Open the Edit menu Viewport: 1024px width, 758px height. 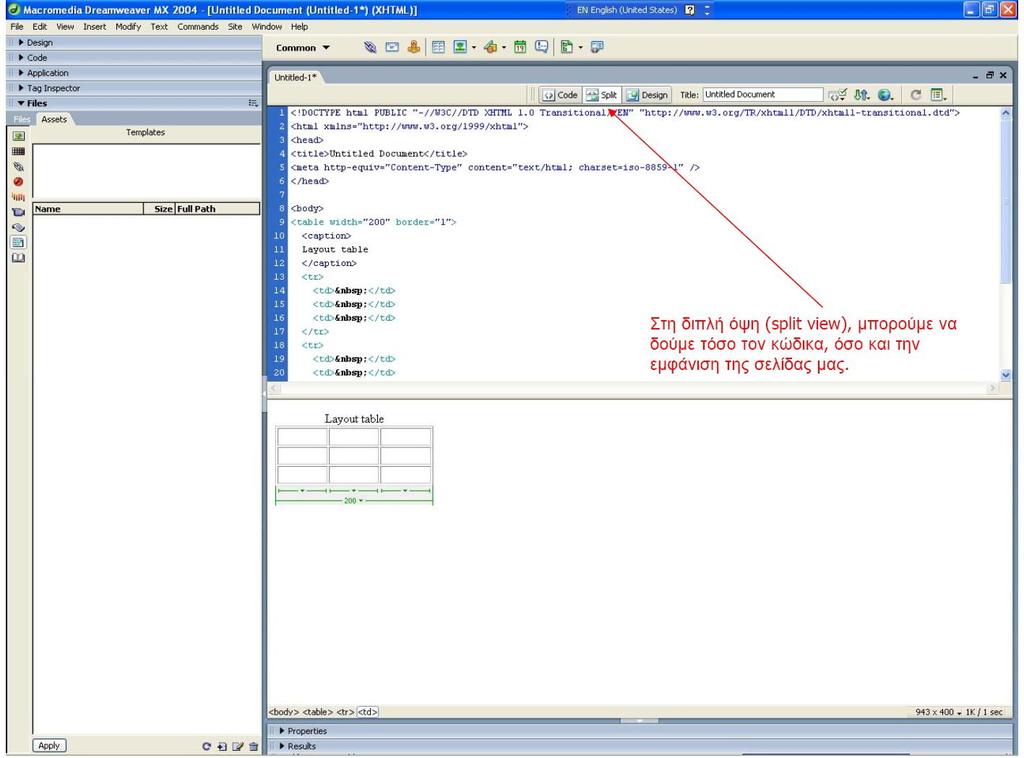coord(40,27)
